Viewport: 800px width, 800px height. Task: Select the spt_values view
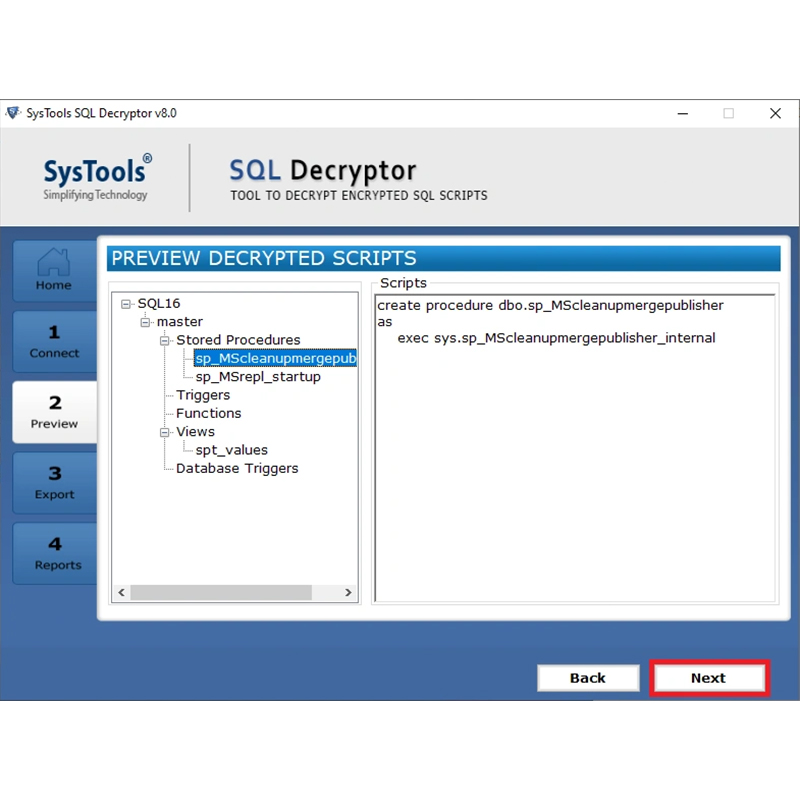232,451
